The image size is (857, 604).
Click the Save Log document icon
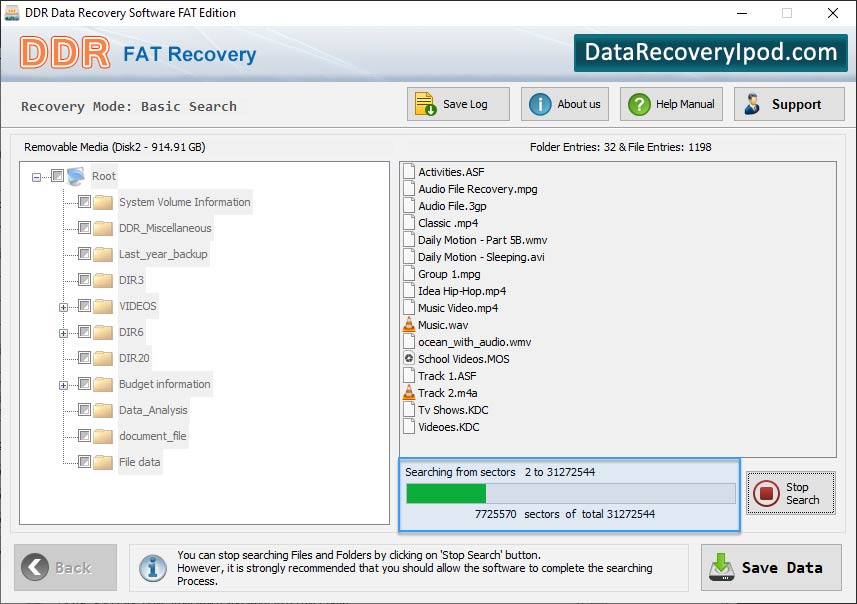(x=425, y=104)
